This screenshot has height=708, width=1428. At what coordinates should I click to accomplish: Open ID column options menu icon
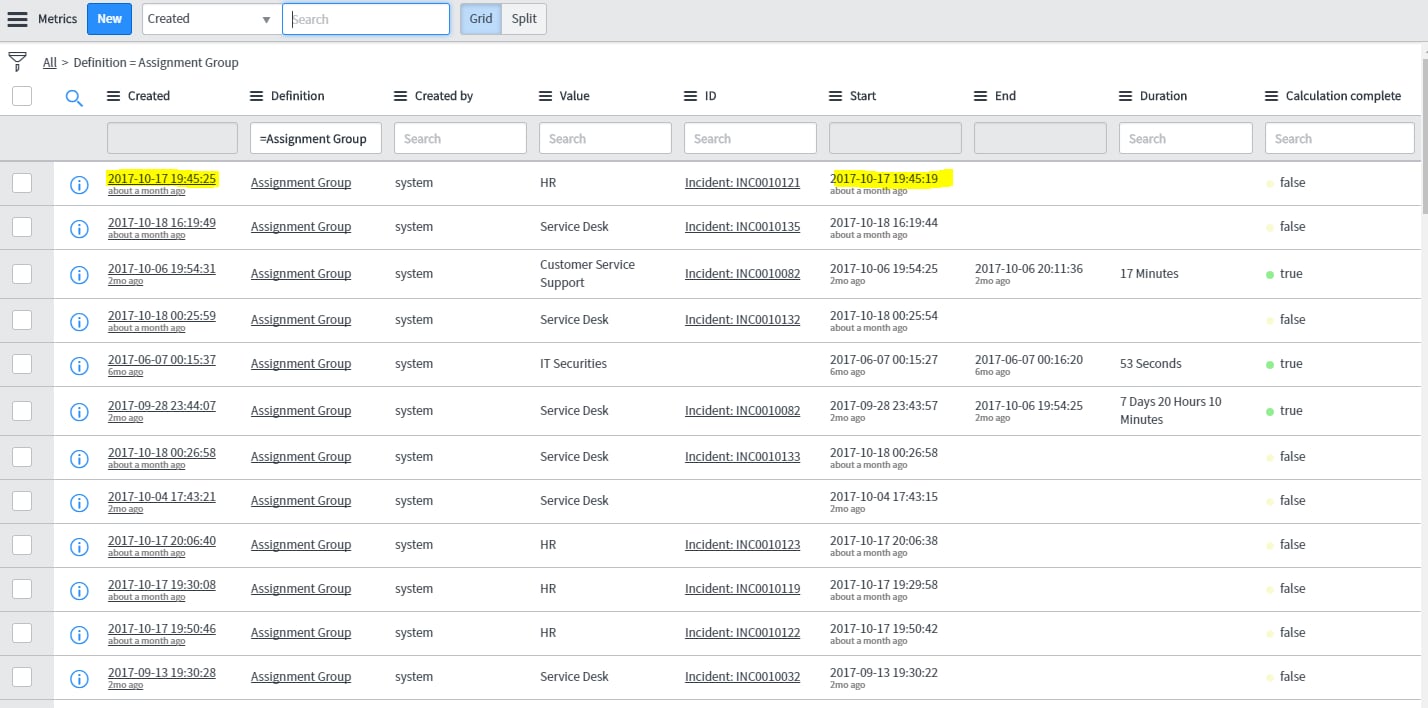[x=691, y=96]
